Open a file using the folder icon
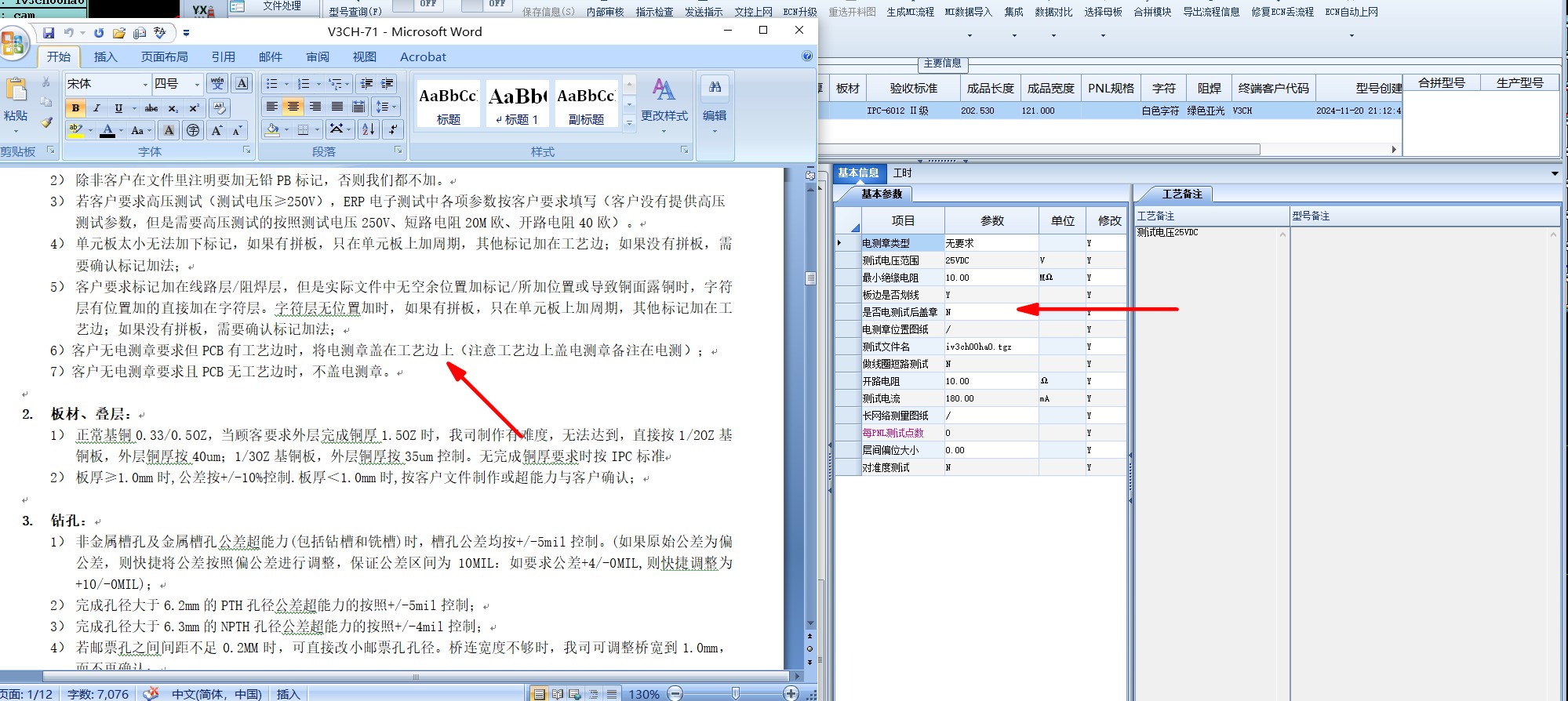Viewport: 1568px width, 701px height. coord(119,33)
